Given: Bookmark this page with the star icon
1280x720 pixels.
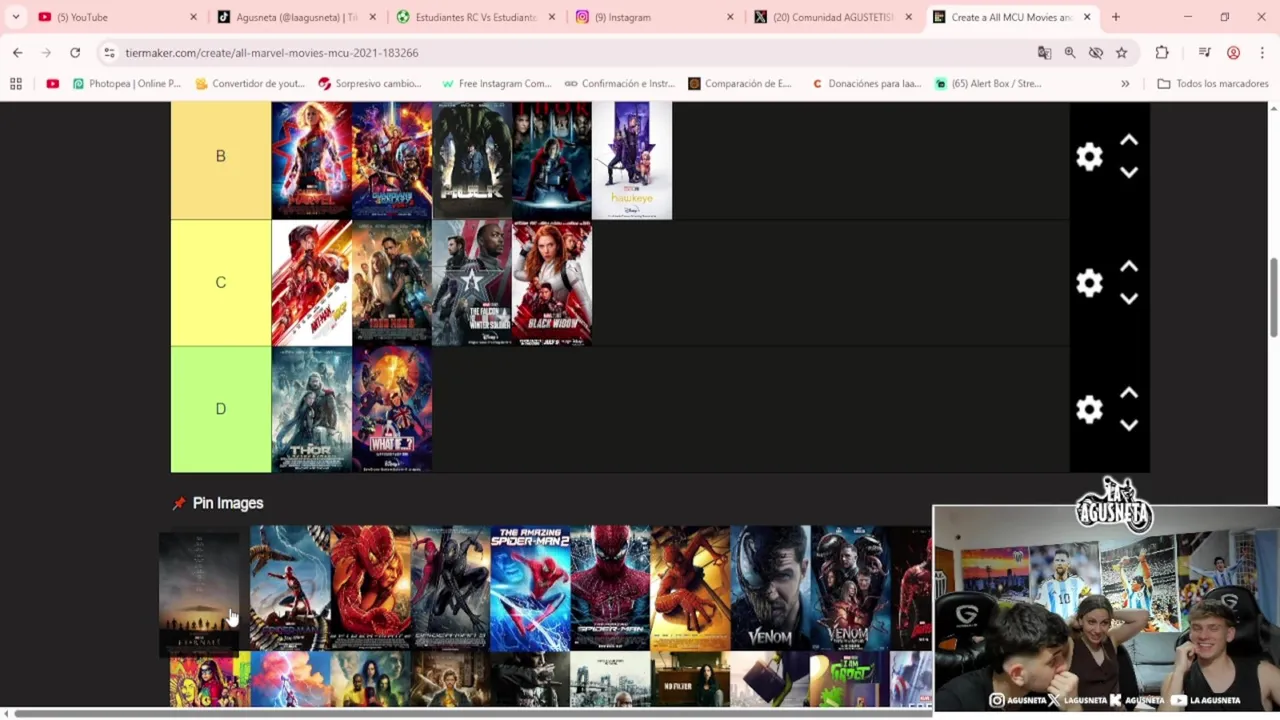Looking at the screenshot, I should click(x=1122, y=53).
